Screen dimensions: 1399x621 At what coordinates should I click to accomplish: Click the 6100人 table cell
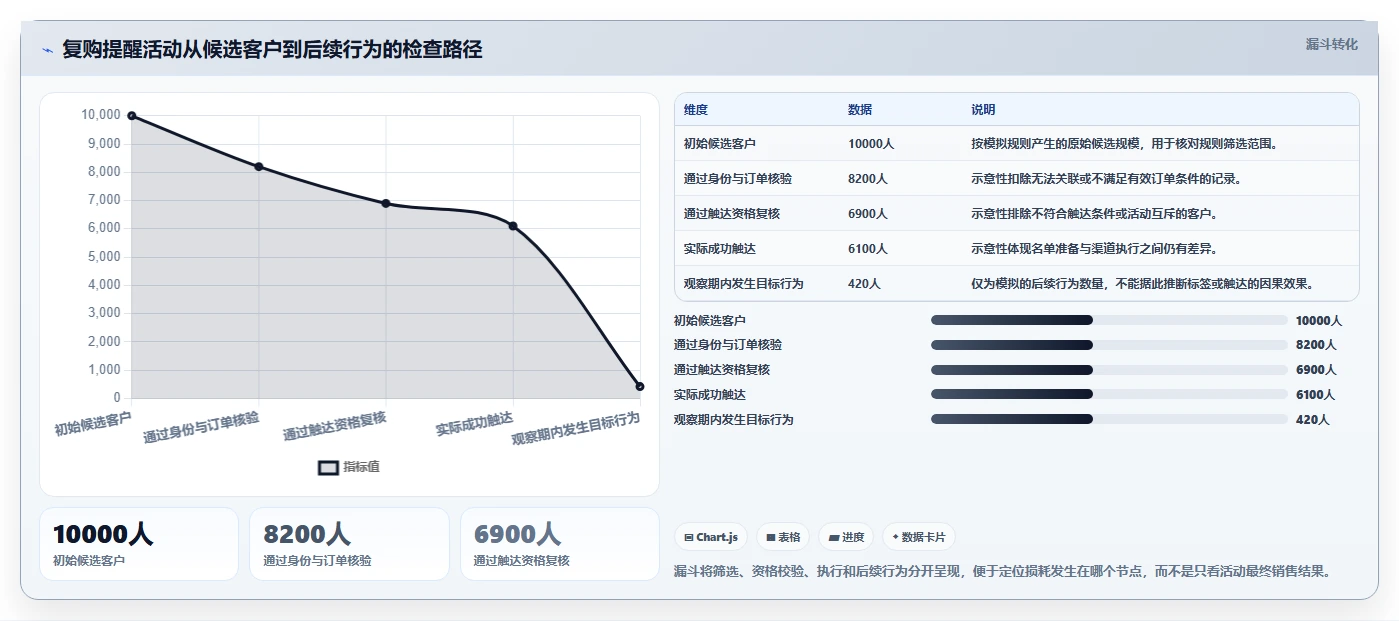point(868,249)
